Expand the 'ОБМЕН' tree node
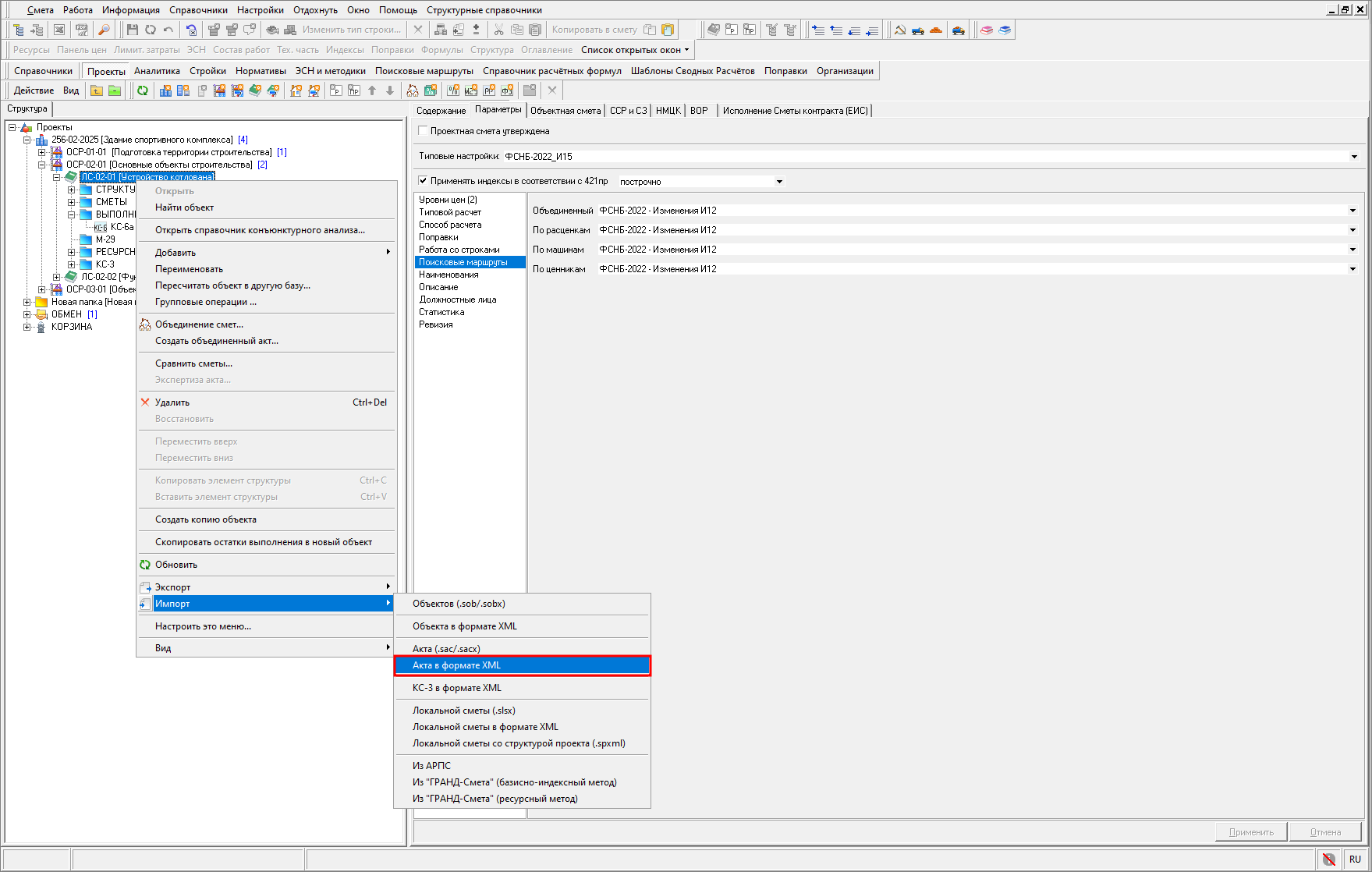Screen dimensions: 1372x872 point(27,314)
